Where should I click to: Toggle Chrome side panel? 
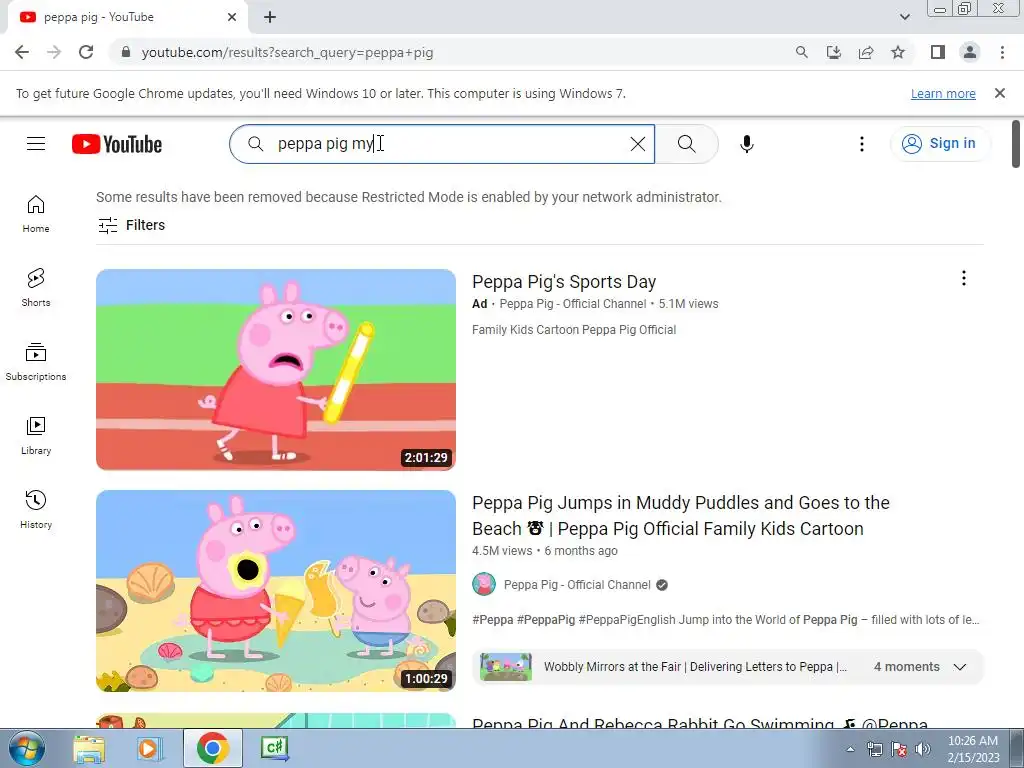938,52
